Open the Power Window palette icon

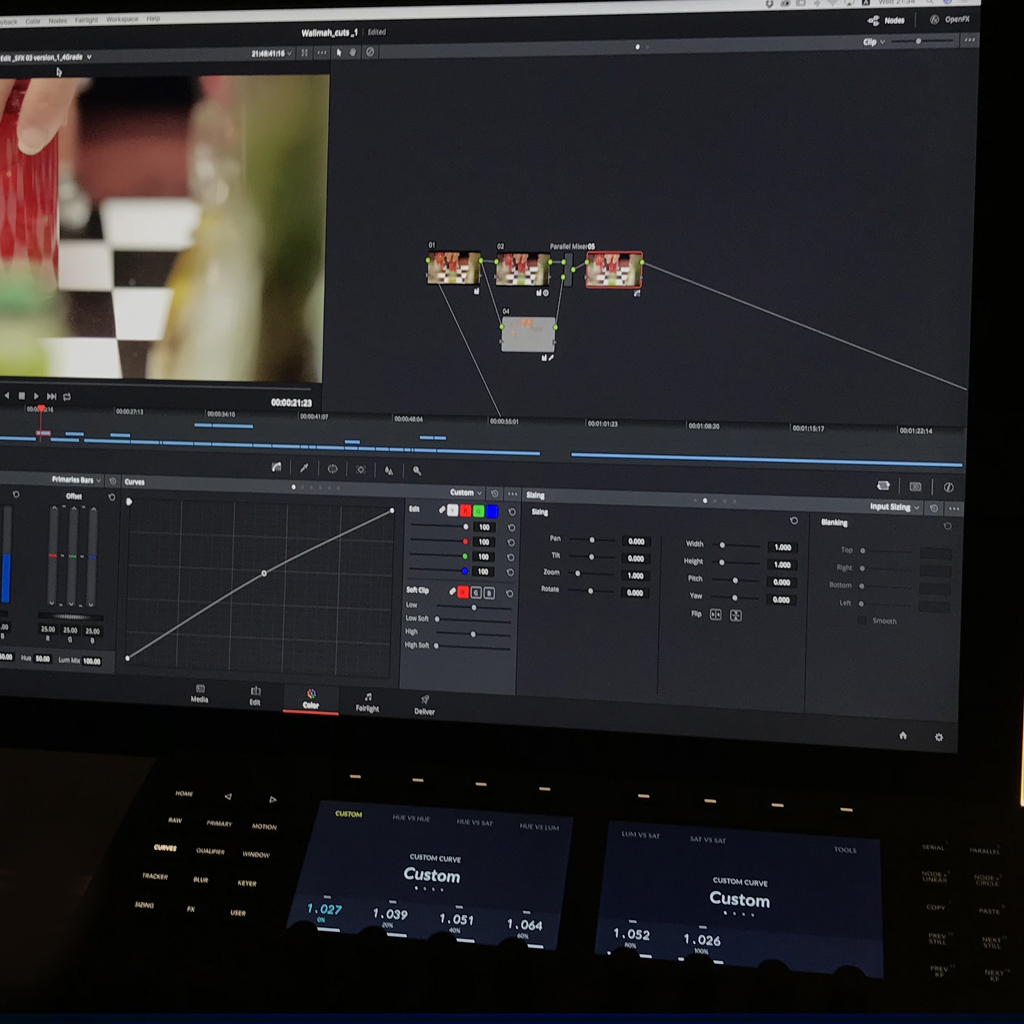tap(332, 469)
